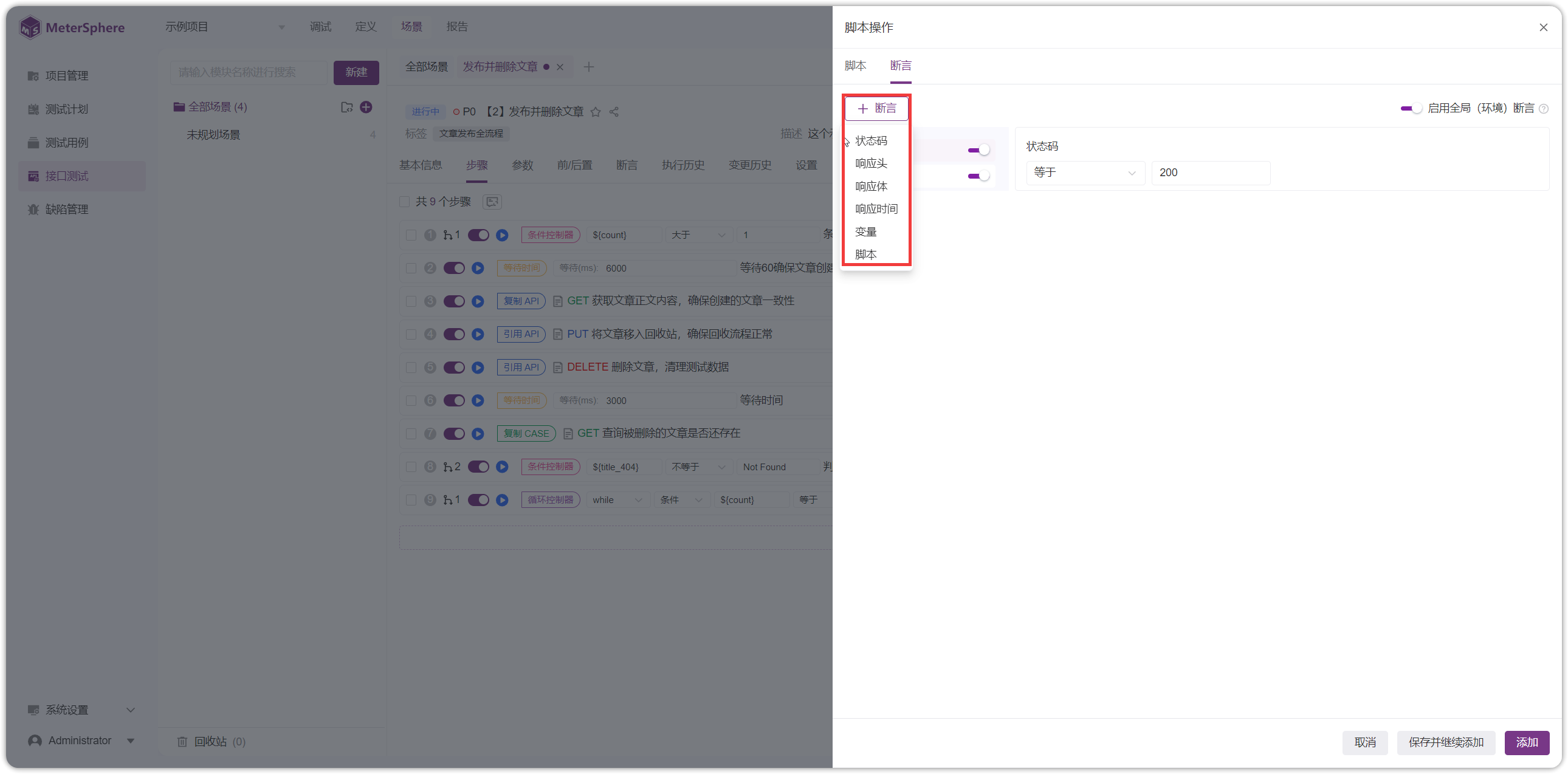Click the + 断言 button
Screen dimensions: 1568x774
coord(876,109)
